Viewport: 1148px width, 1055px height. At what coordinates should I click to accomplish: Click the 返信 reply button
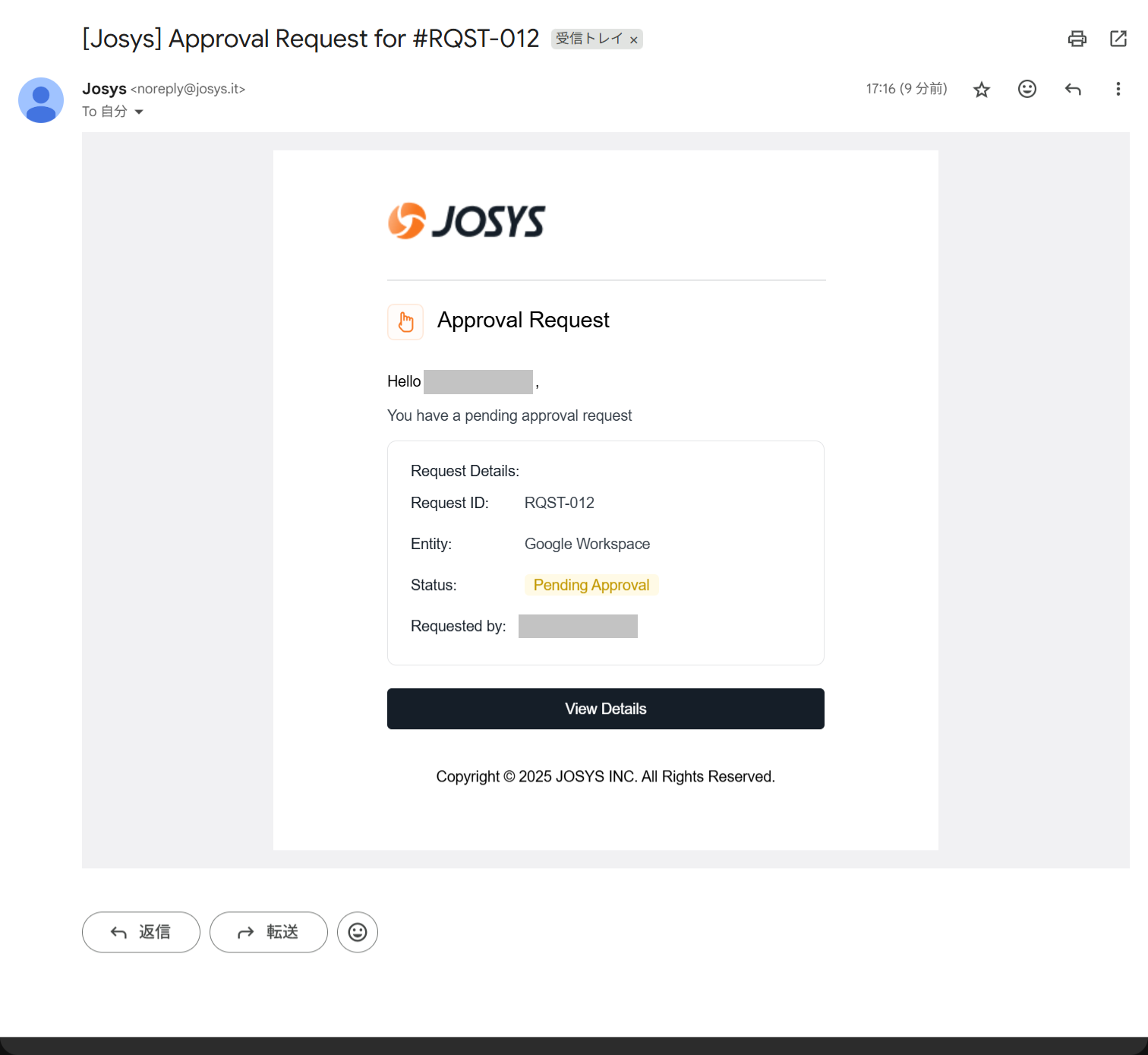(141, 932)
